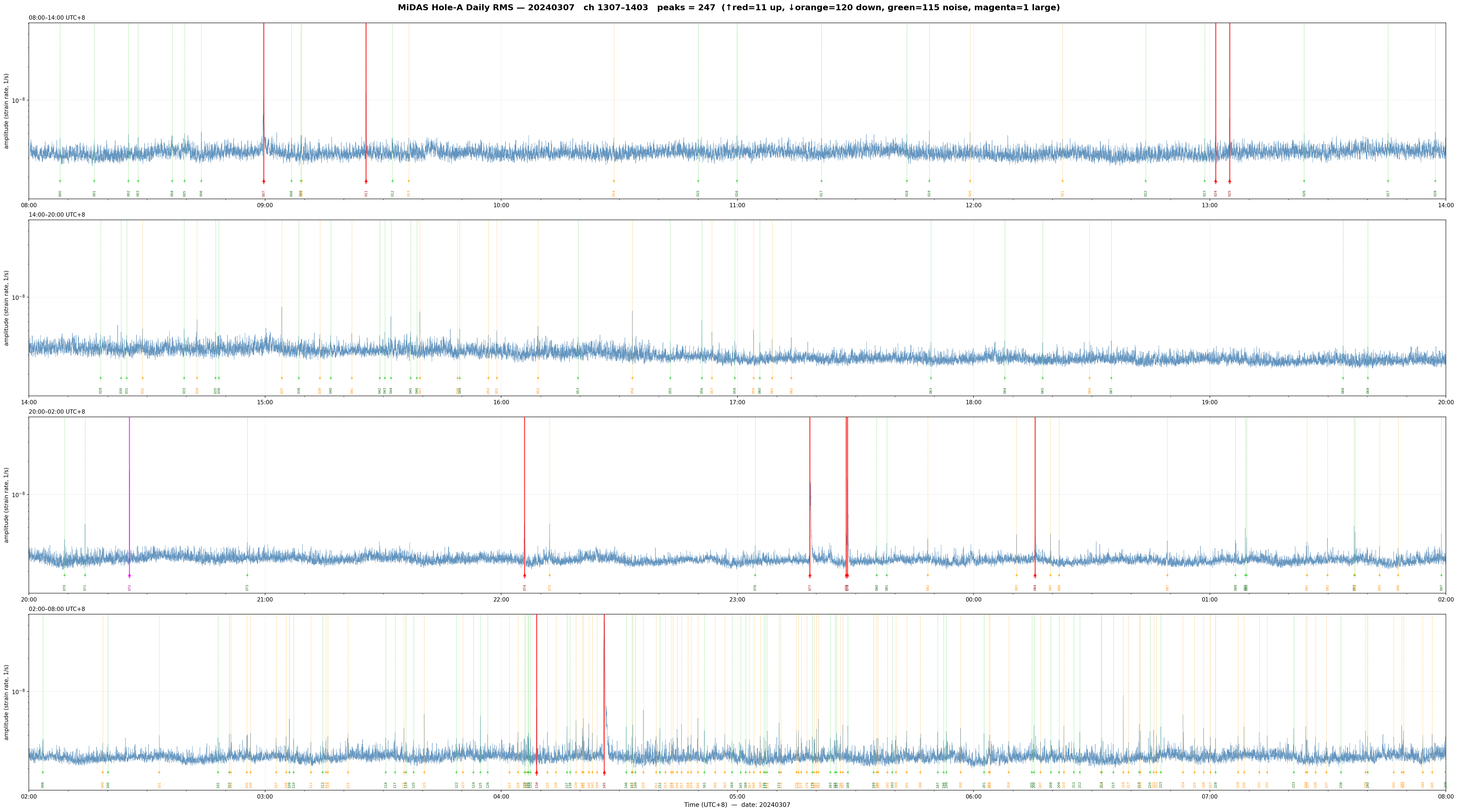Click the red peak marker triangle above label 007

coord(264,181)
